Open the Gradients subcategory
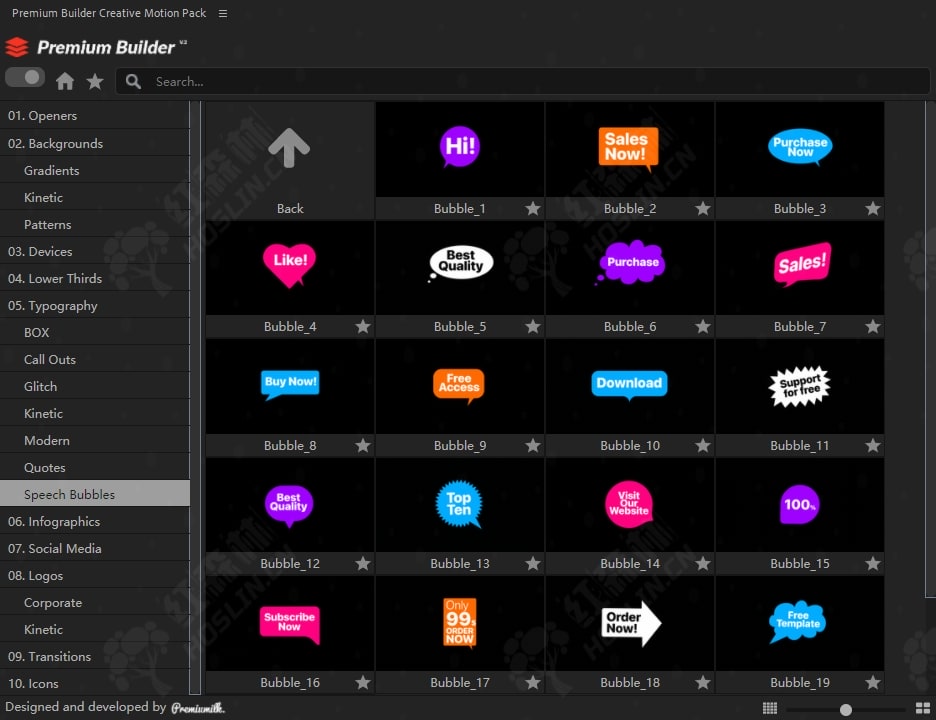Image resolution: width=936 pixels, height=720 pixels. [95, 170]
